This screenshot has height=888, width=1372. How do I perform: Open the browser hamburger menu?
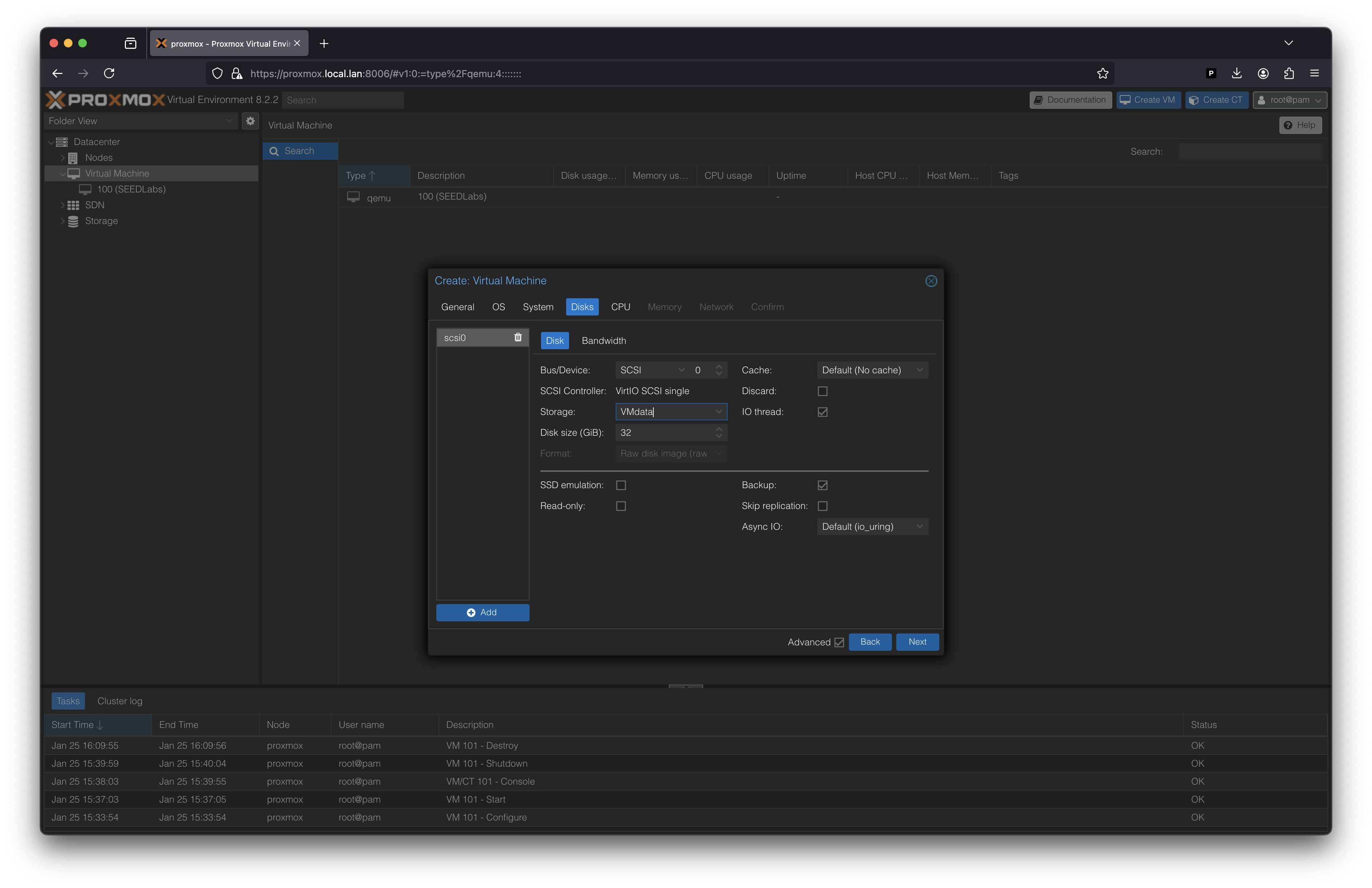pos(1314,73)
